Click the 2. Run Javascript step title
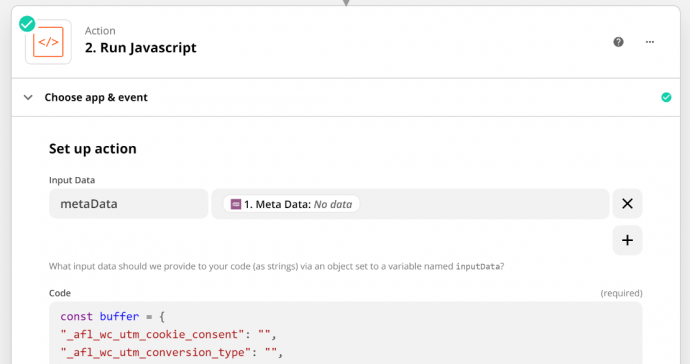 click(x=140, y=48)
